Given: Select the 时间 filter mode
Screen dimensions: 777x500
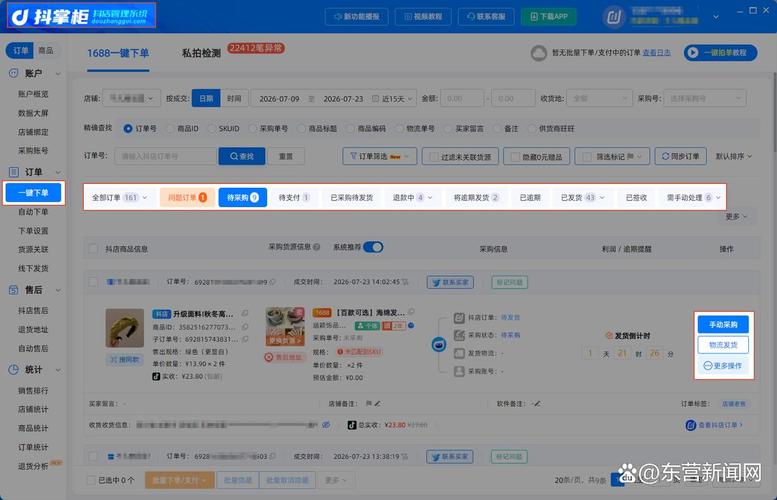Looking at the screenshot, I should 234,99.
